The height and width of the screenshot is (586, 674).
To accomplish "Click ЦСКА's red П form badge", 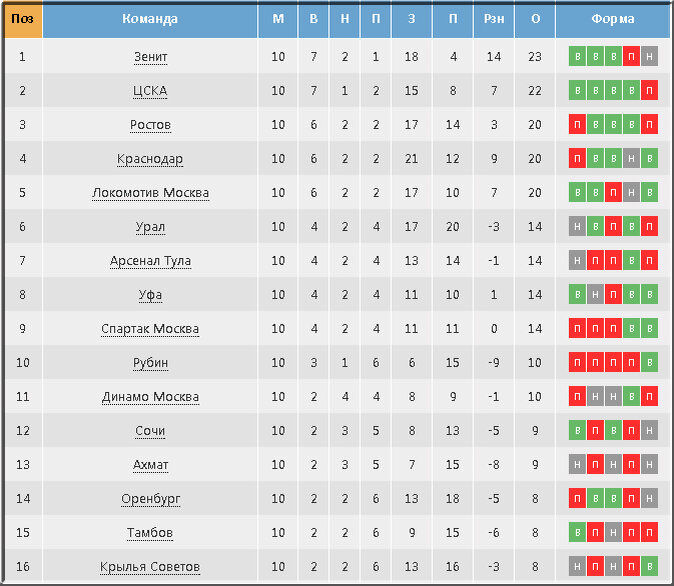I will point(649,90).
